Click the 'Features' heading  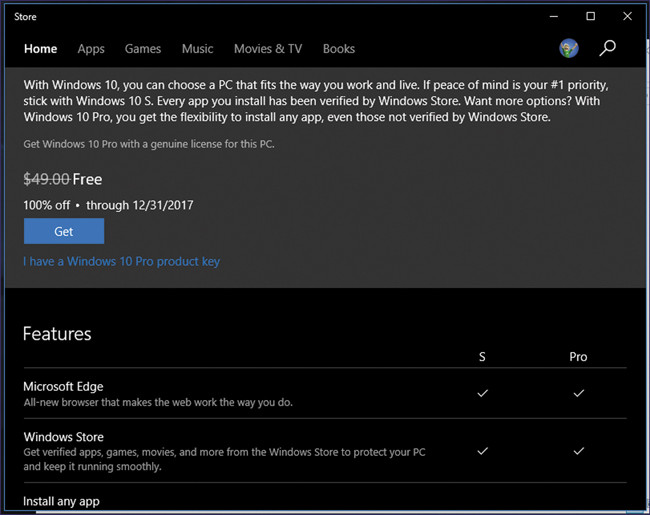57,334
